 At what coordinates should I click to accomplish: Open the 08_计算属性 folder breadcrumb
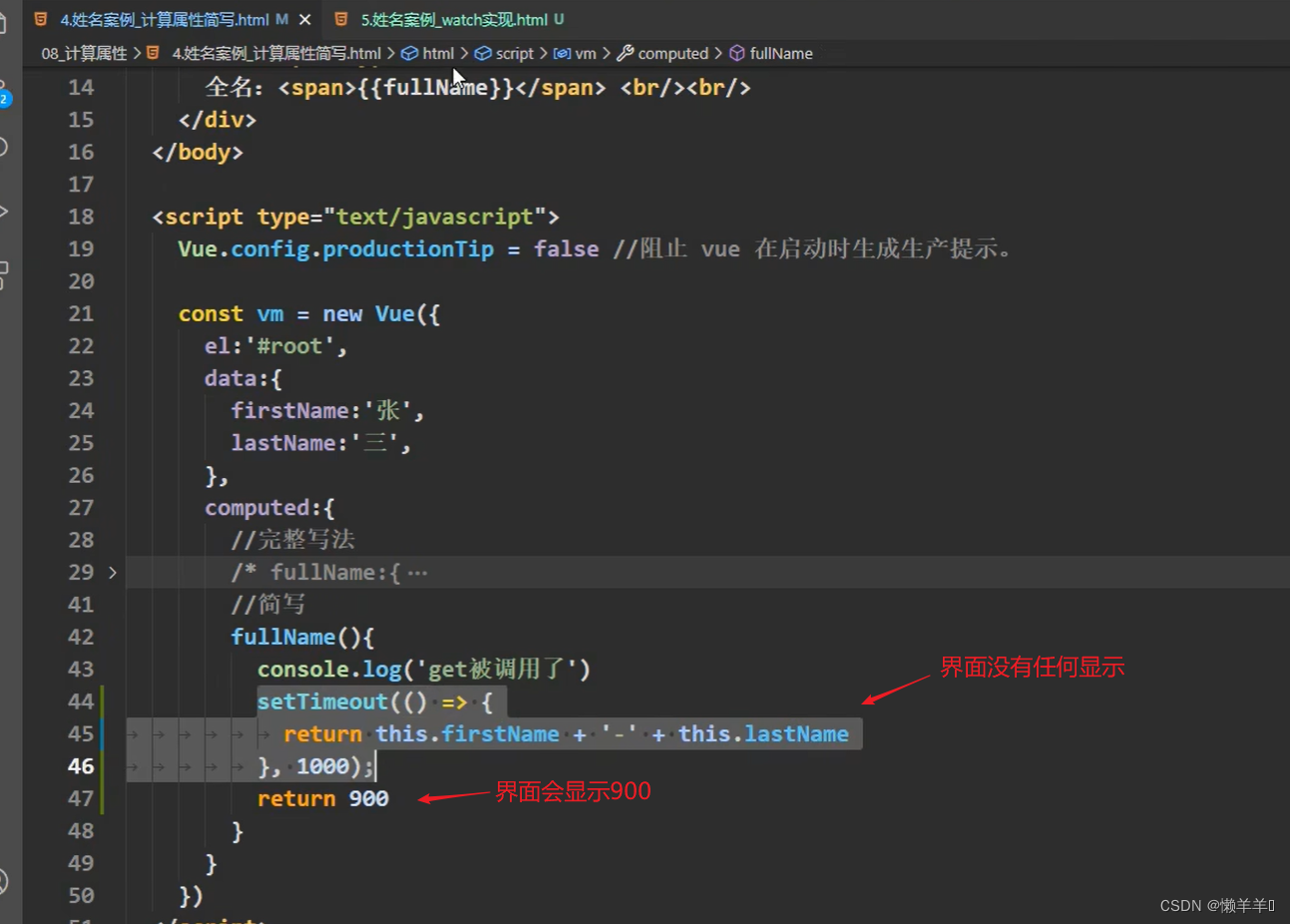click(84, 54)
